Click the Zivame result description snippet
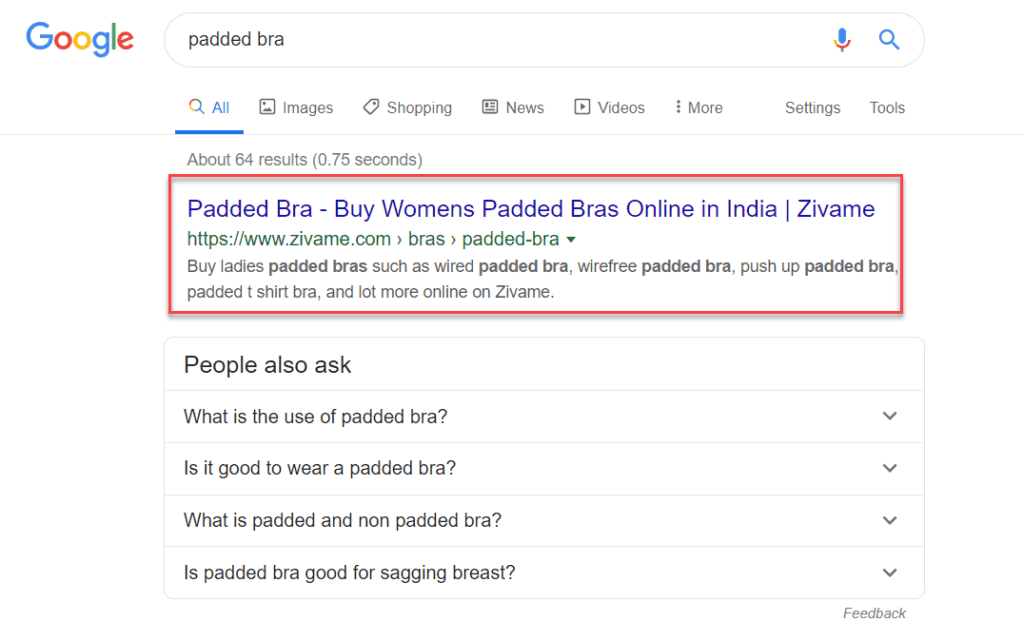 (x=543, y=279)
